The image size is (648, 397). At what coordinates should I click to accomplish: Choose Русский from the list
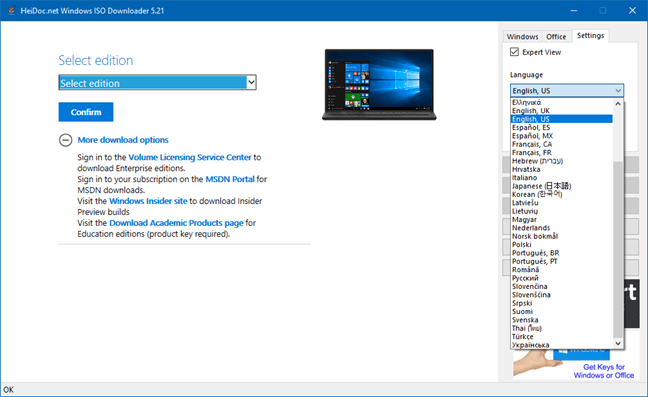(x=561, y=278)
